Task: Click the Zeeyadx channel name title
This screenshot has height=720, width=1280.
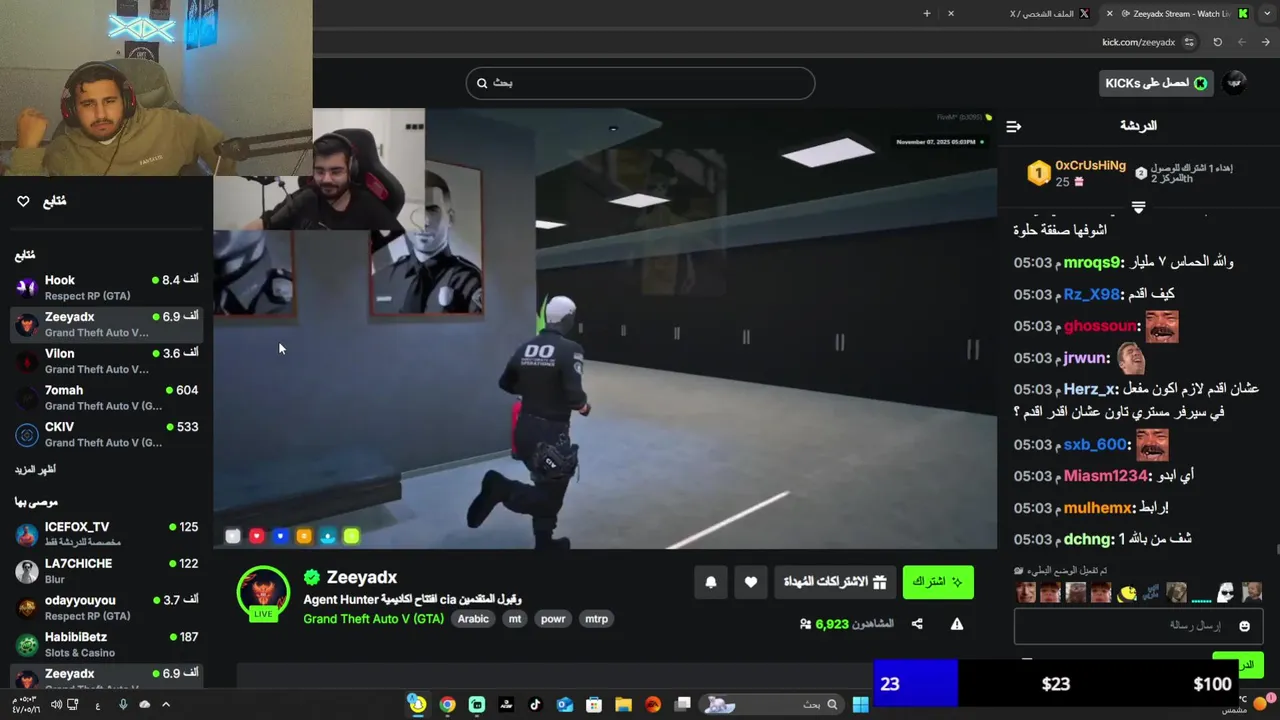Action: click(362, 577)
